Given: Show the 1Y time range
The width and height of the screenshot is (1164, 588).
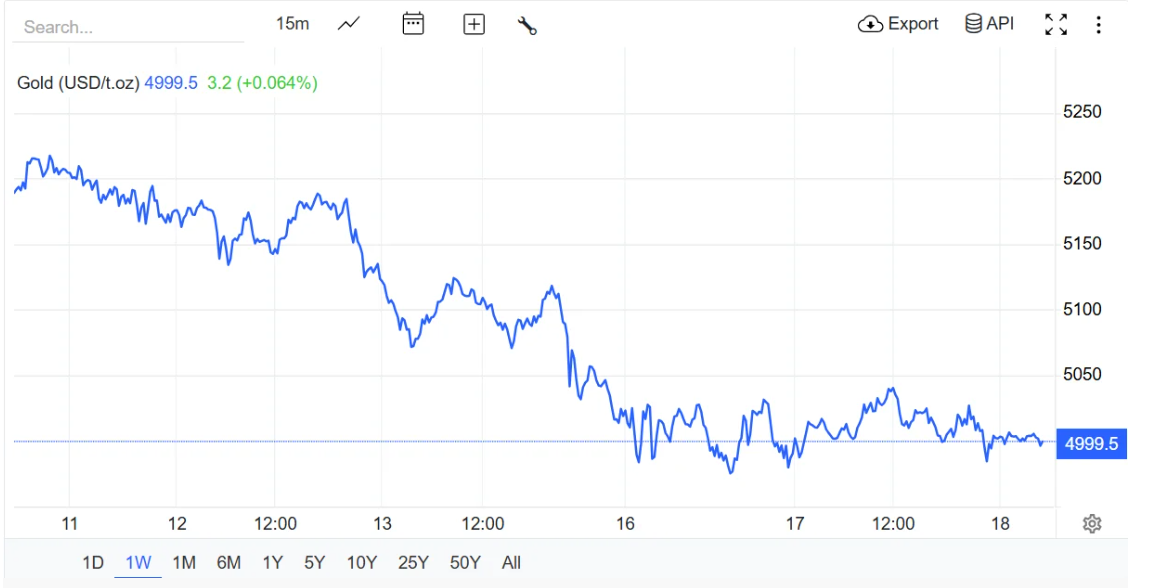Looking at the screenshot, I should tap(272, 563).
